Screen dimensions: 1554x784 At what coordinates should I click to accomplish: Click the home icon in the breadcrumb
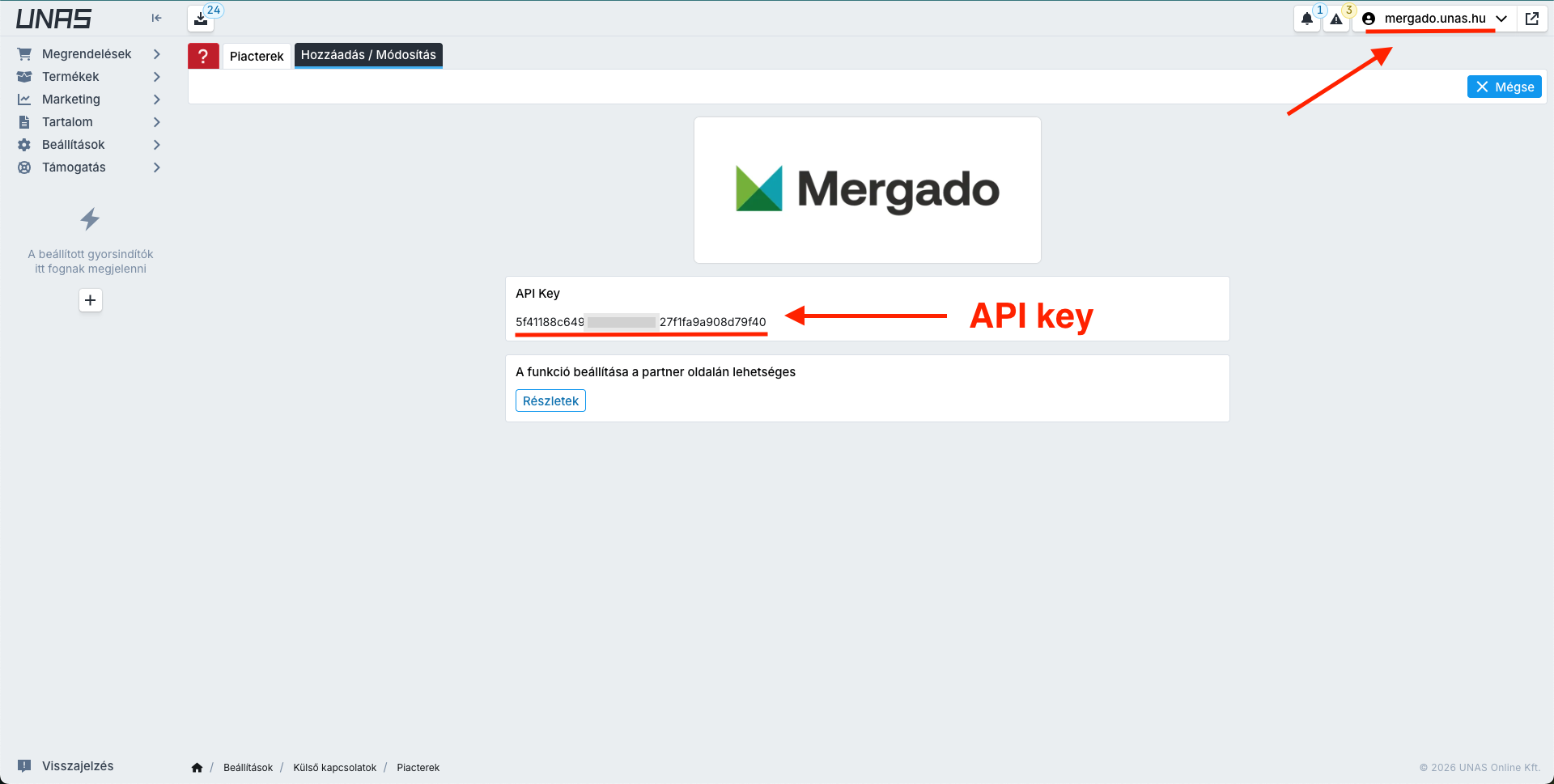197,767
